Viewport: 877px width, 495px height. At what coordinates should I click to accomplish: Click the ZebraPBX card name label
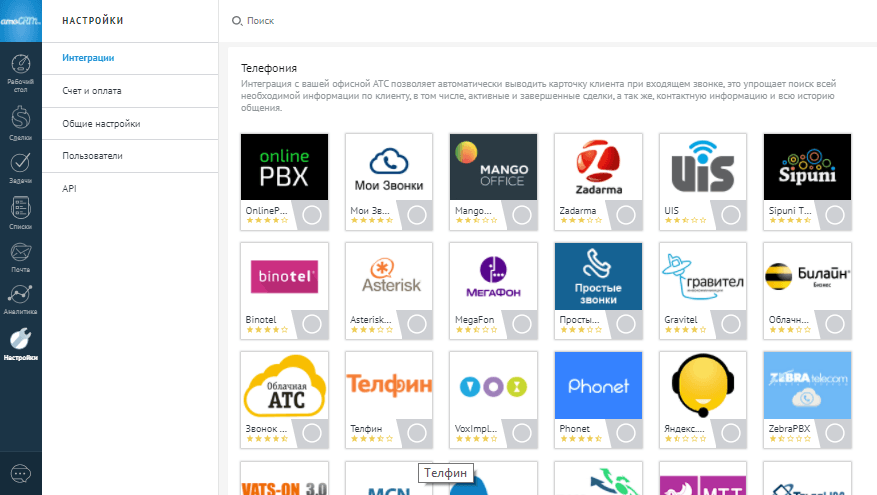pos(789,428)
